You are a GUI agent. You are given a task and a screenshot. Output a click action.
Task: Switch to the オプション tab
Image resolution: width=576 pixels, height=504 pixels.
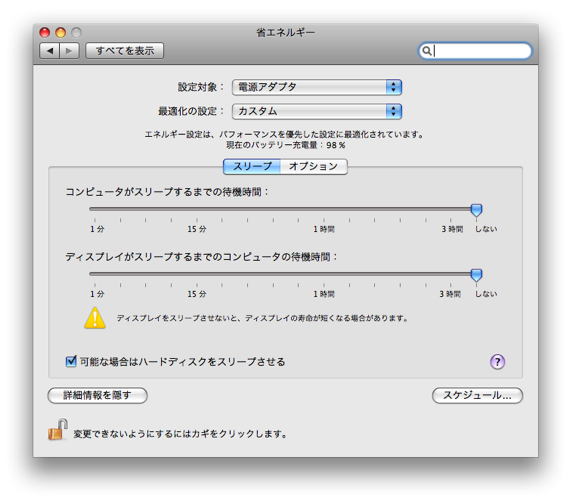314,166
